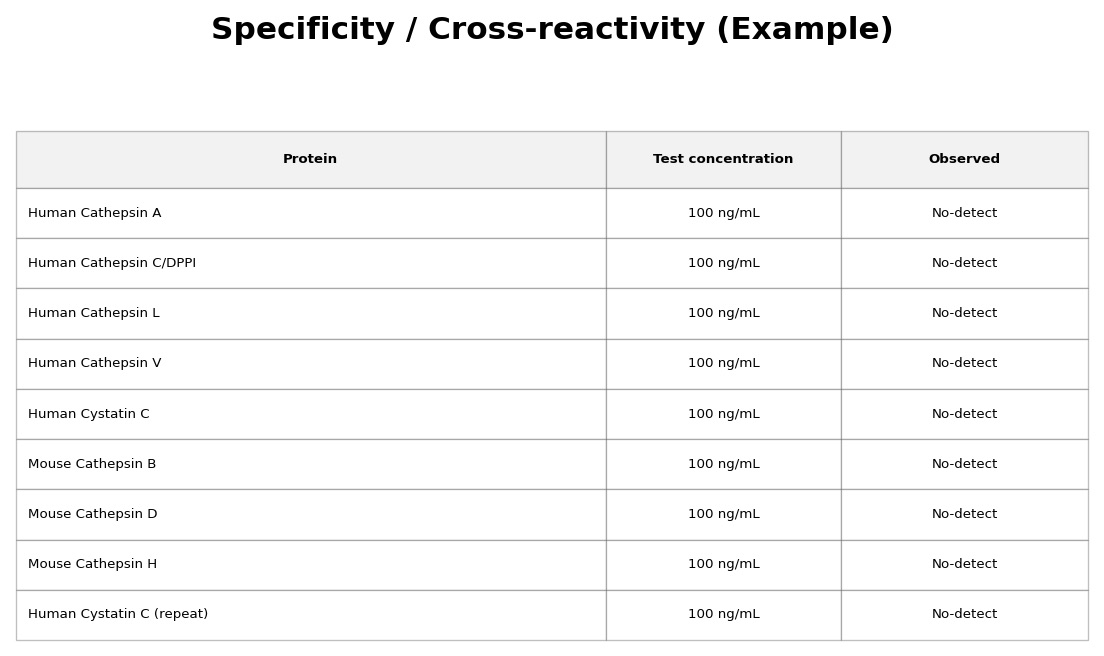Viewport: 1104px width, 656px height.
Task: Select the Human Cystatin C (repeat) cell
Action: [118, 615]
